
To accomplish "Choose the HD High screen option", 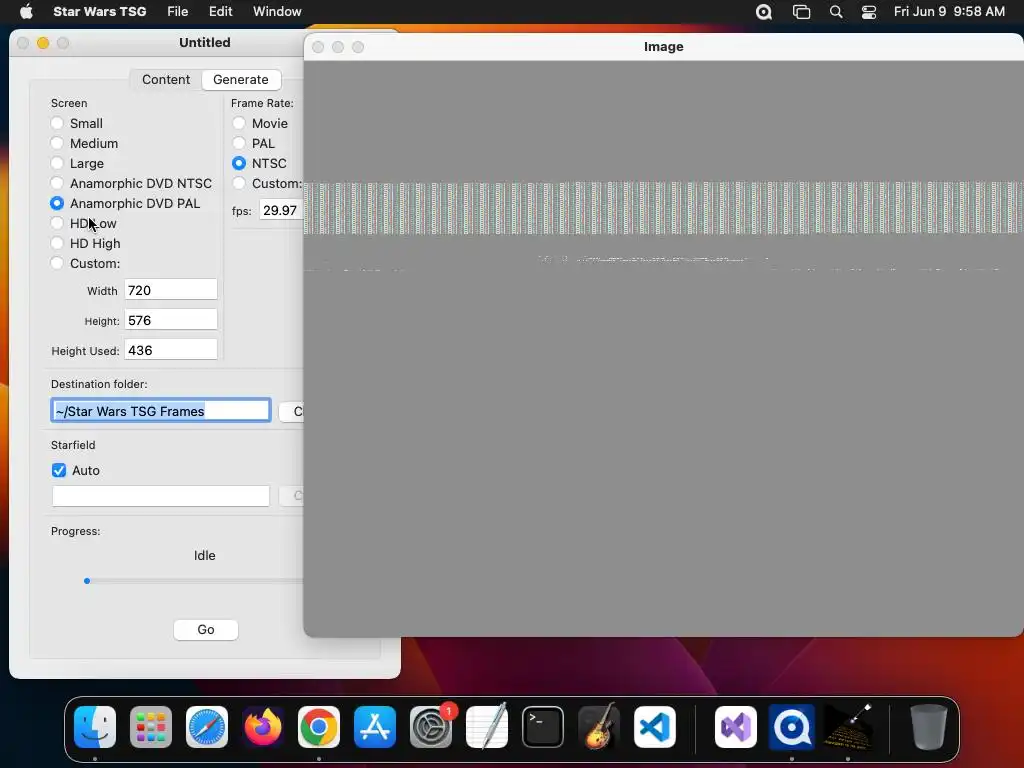I will pyautogui.click(x=57, y=244).
